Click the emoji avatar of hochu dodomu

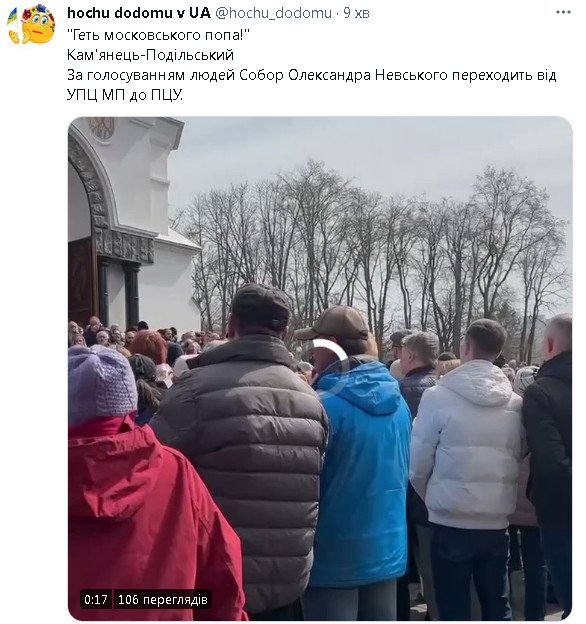(x=31, y=24)
